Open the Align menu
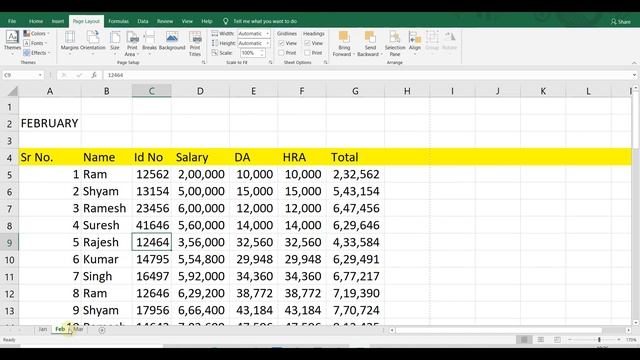 tap(415, 41)
